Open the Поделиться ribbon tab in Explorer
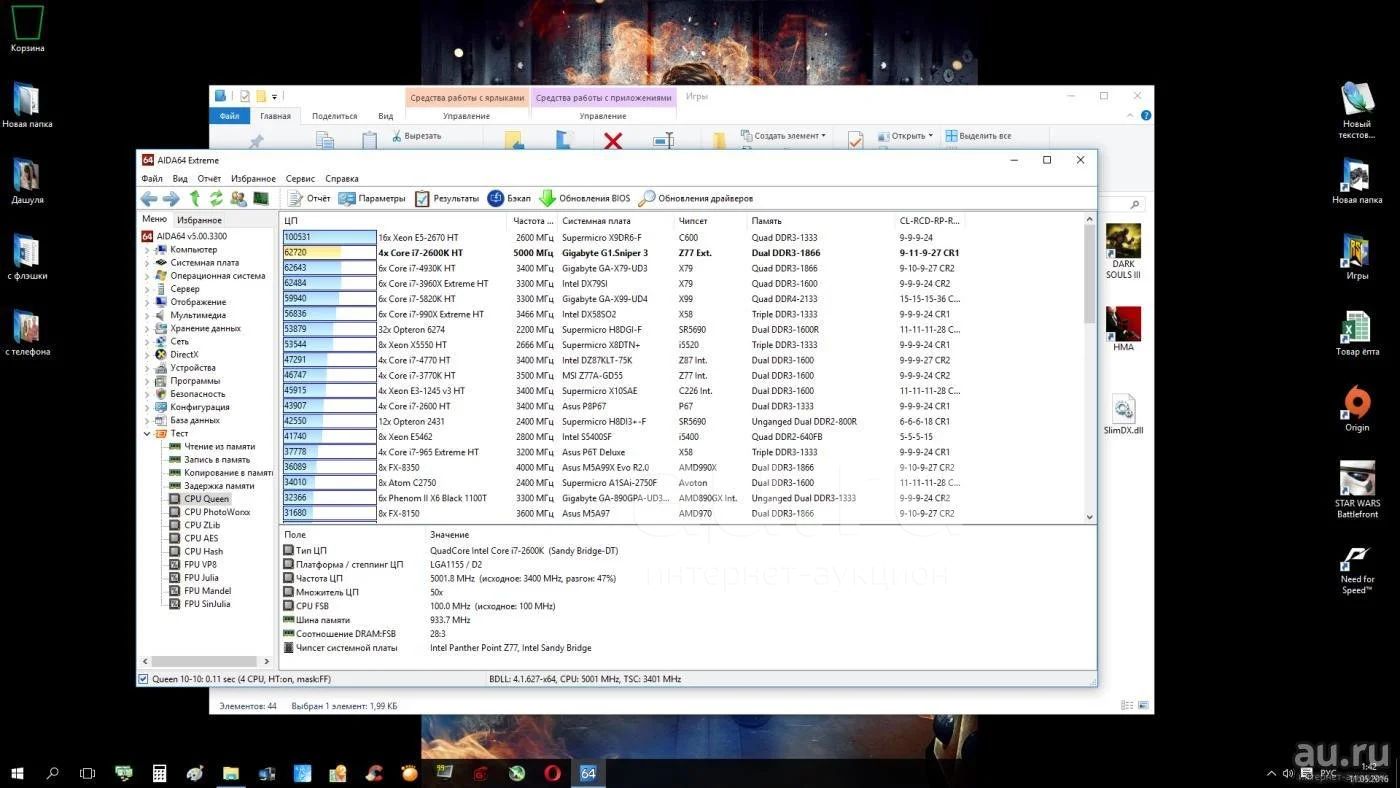Screen dimensions: 1400x788 coord(334,116)
